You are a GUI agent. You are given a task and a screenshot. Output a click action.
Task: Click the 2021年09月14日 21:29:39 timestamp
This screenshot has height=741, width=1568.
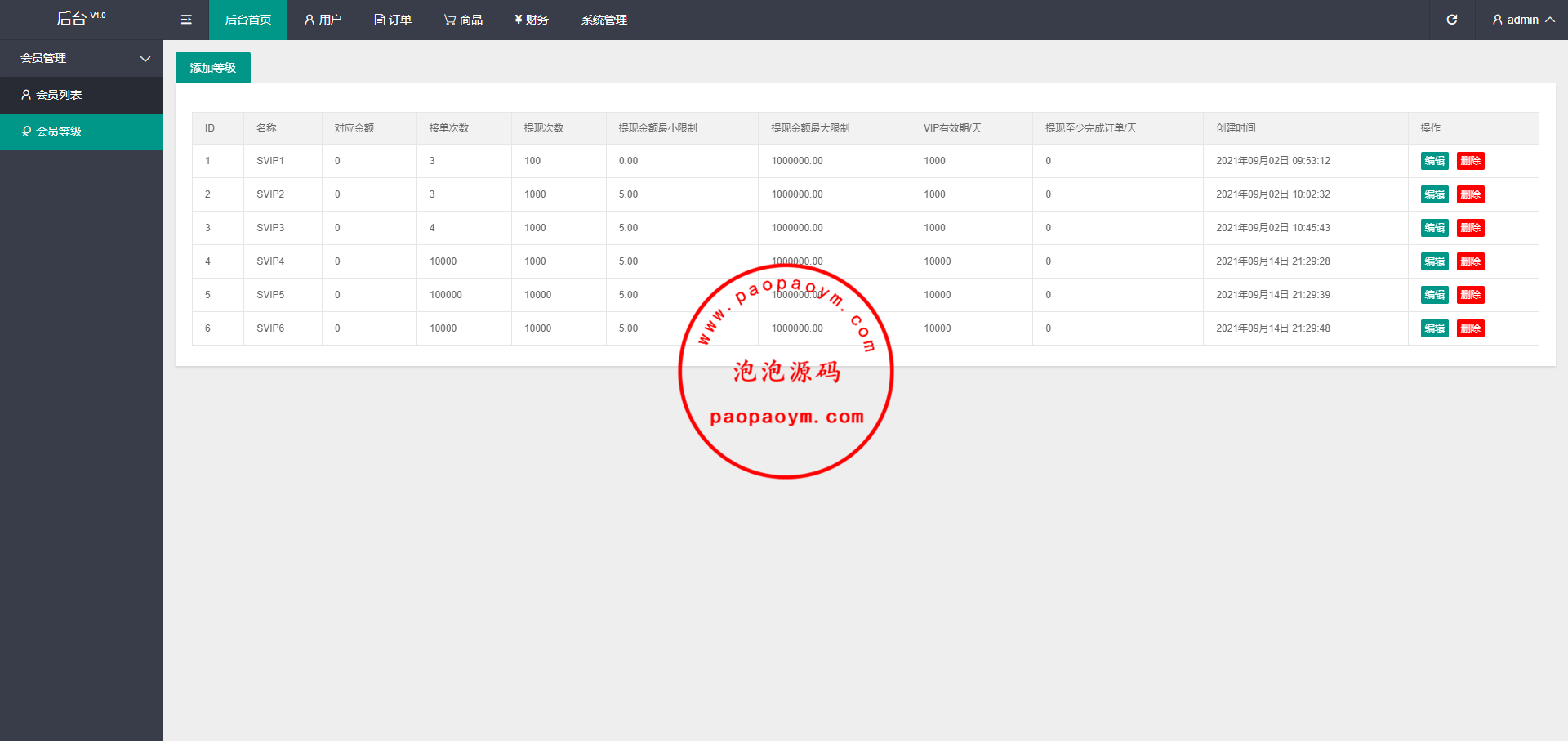click(x=1273, y=295)
